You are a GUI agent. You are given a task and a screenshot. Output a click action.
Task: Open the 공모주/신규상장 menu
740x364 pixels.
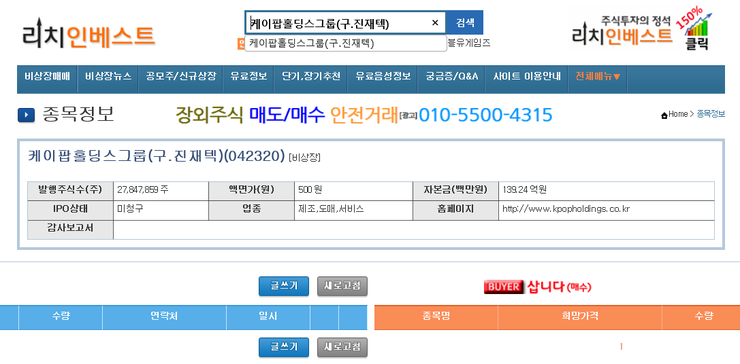(181, 76)
